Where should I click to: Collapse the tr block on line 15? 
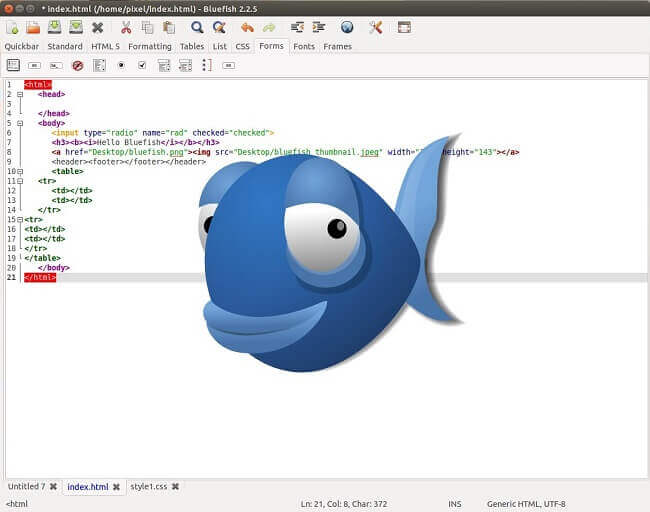(20, 220)
